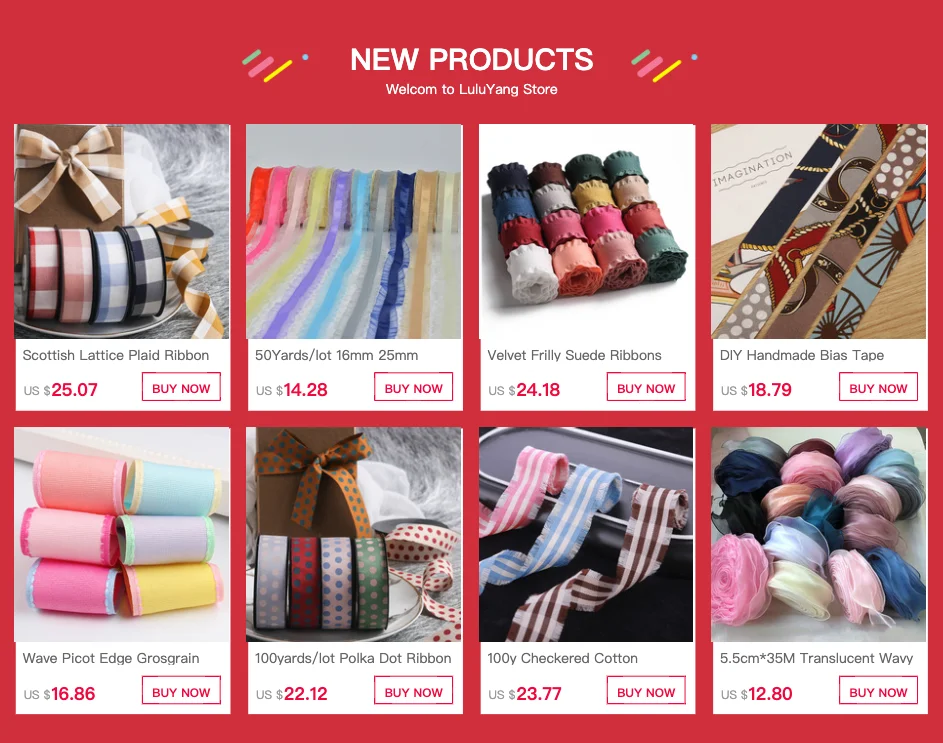Open the pastel Wave Picot Edge Grosgrain image

122,535
